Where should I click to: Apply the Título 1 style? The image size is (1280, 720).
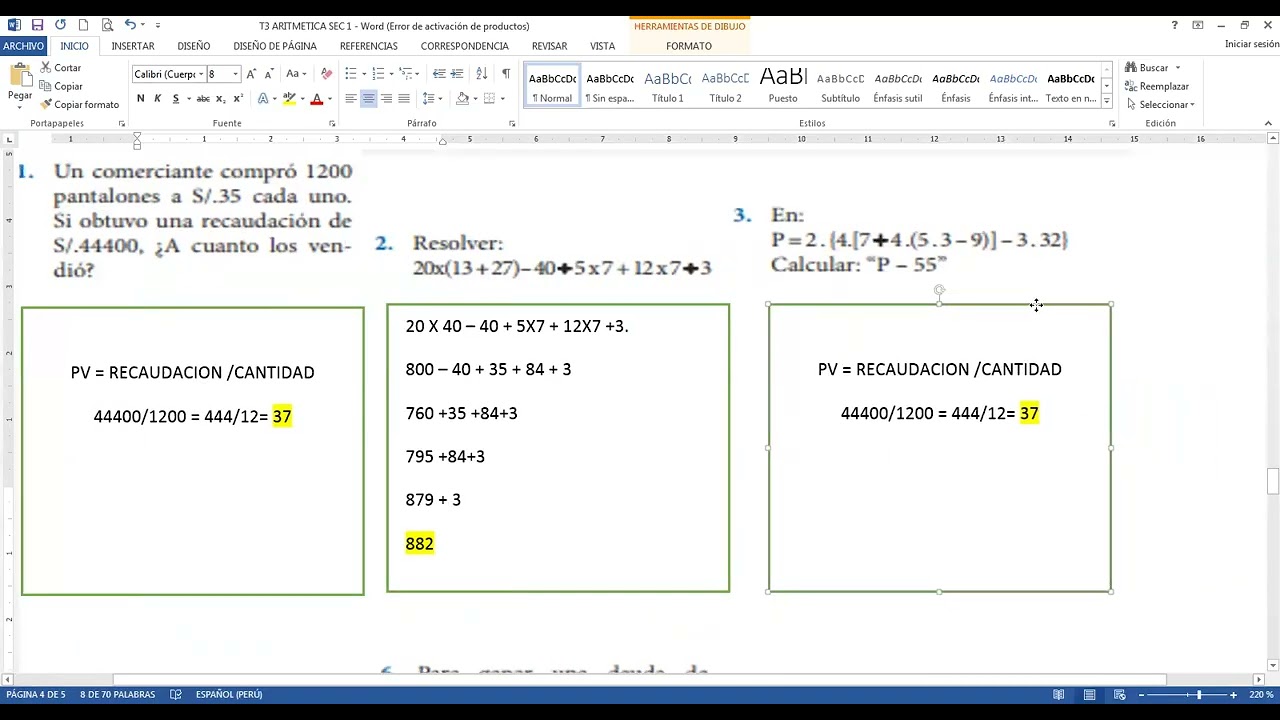668,86
